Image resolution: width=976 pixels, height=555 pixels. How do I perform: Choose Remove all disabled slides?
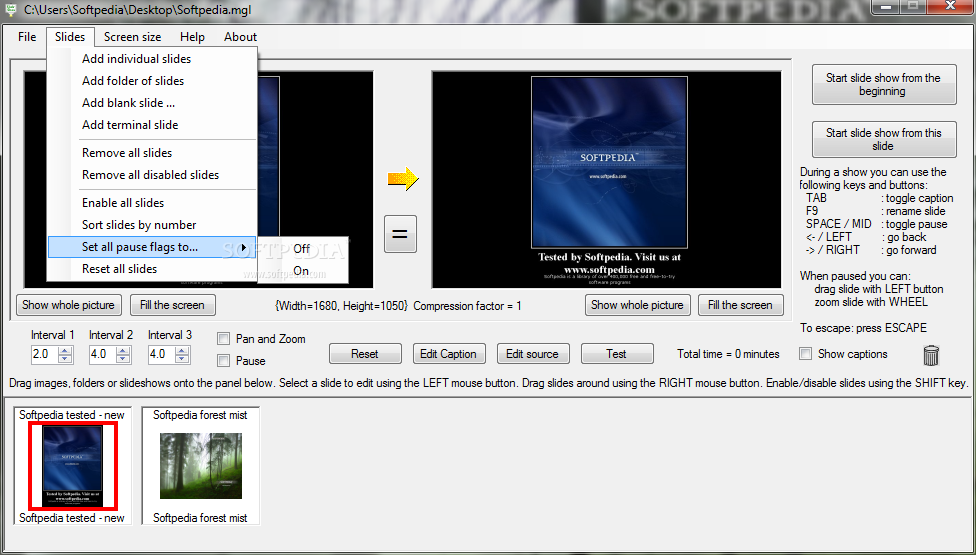[x=152, y=175]
